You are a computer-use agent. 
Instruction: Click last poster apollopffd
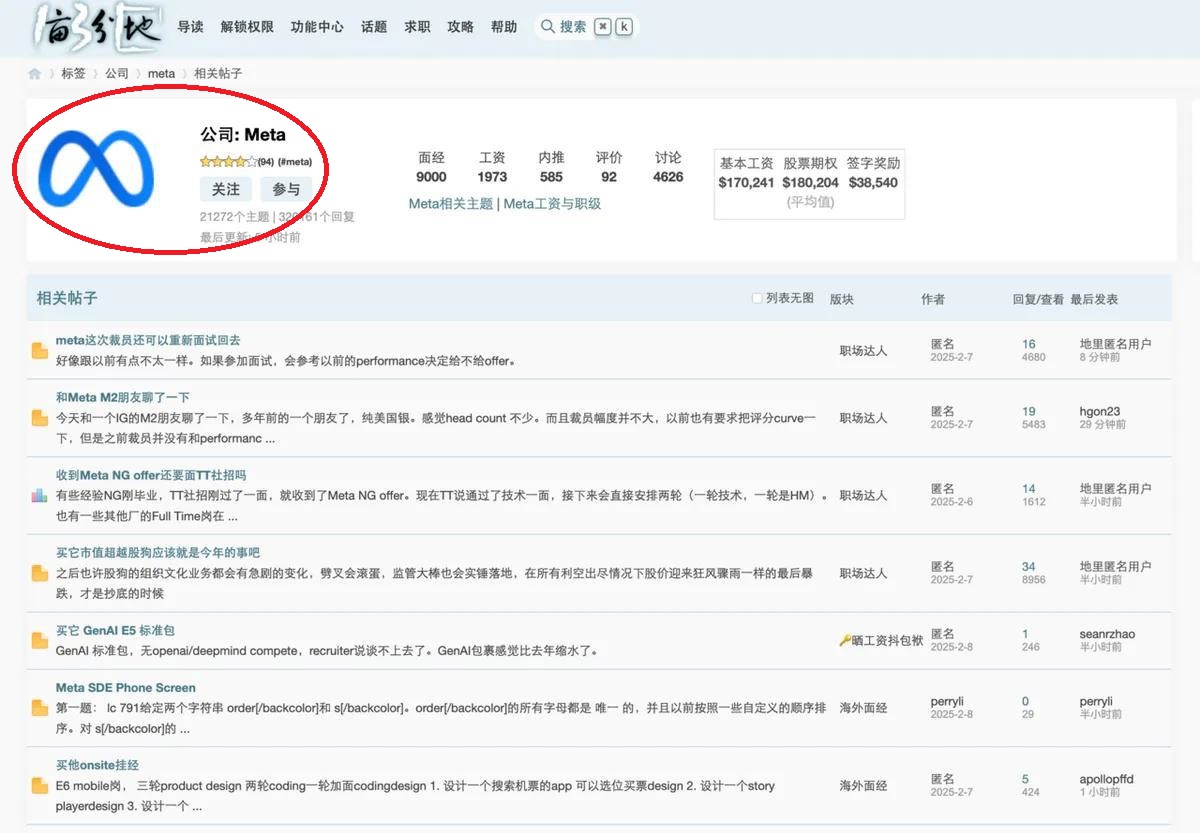(1107, 779)
